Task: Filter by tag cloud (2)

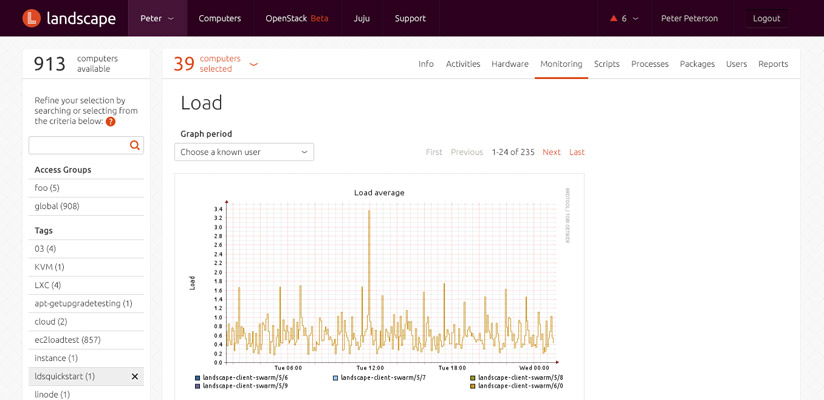Action: point(86,322)
